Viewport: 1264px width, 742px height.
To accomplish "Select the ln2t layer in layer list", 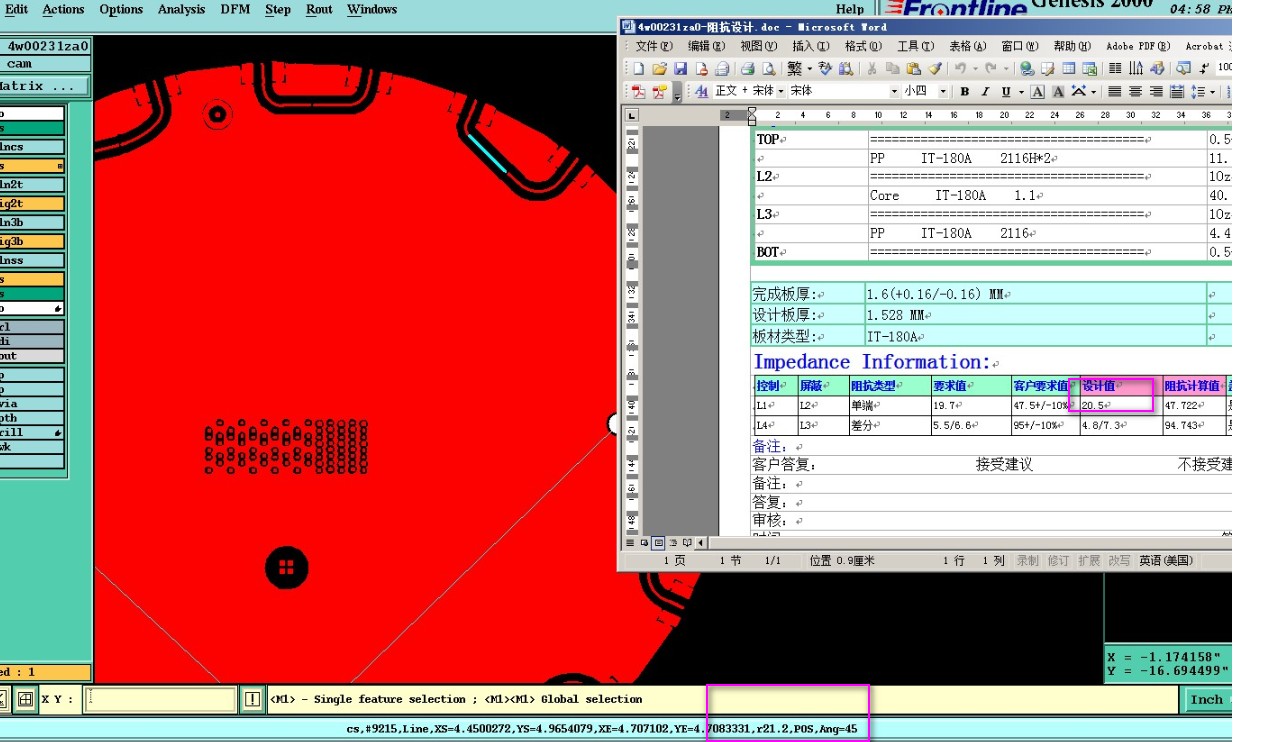I will 32,185.
